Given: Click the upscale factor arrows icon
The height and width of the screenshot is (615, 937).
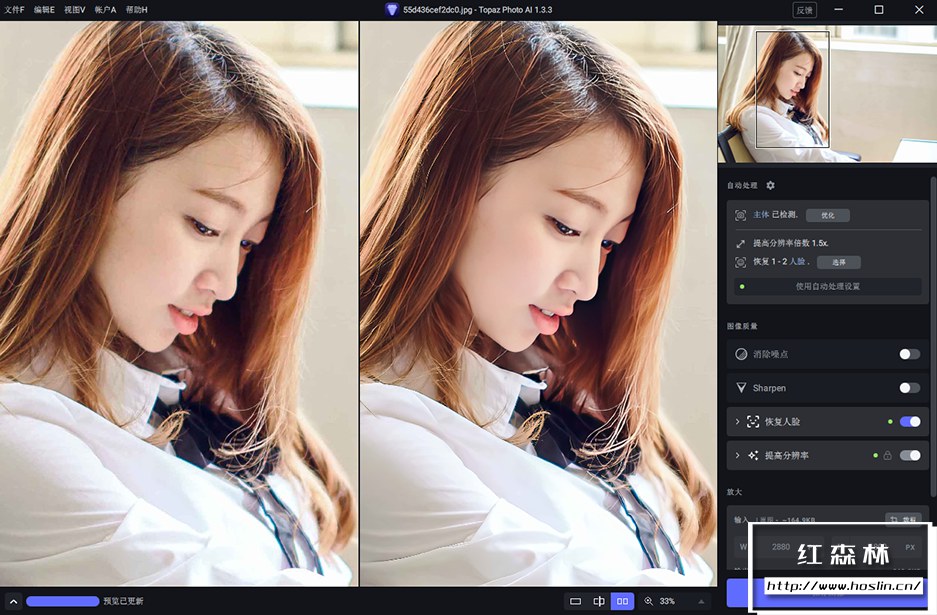Looking at the screenshot, I should (x=740, y=243).
